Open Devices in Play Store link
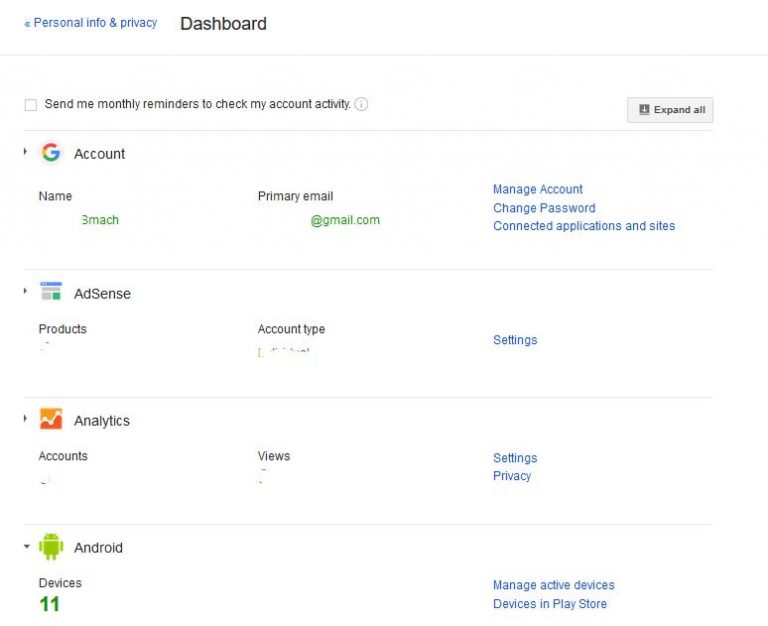The width and height of the screenshot is (768, 626). pos(550,604)
